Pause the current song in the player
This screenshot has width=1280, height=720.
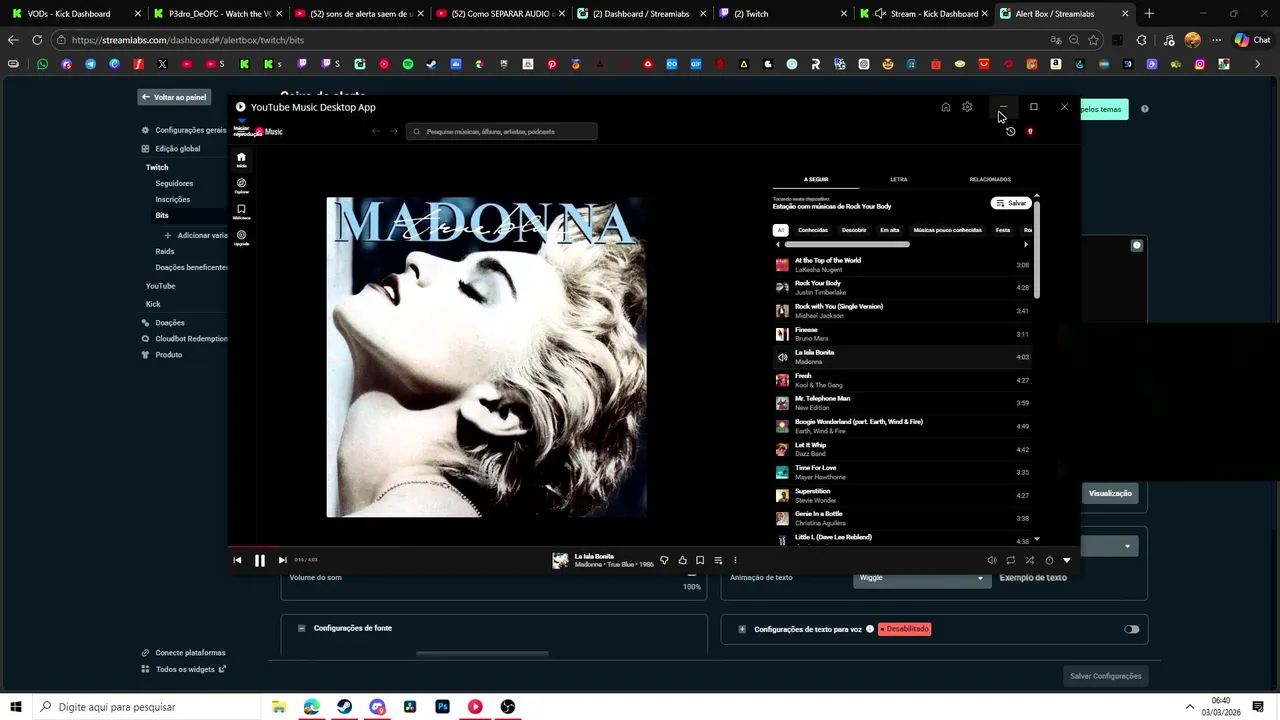[260, 560]
